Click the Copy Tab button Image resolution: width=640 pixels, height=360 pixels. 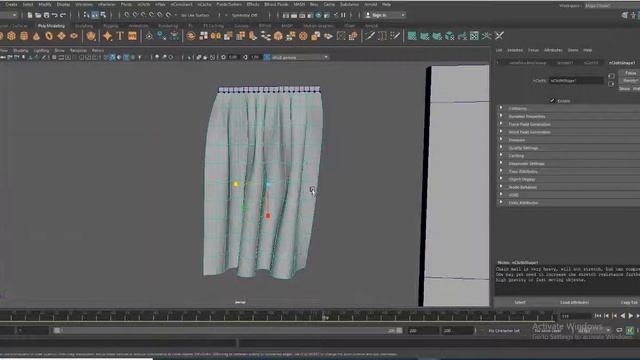point(628,302)
